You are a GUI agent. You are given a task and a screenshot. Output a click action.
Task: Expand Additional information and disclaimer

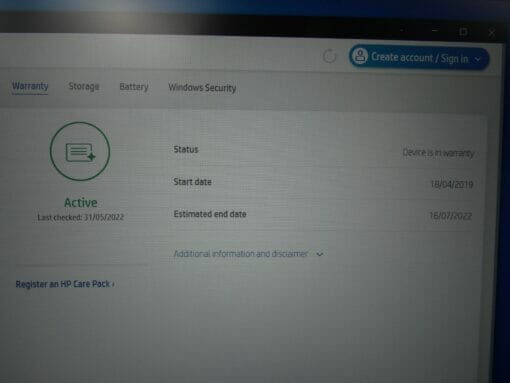pyautogui.click(x=248, y=254)
